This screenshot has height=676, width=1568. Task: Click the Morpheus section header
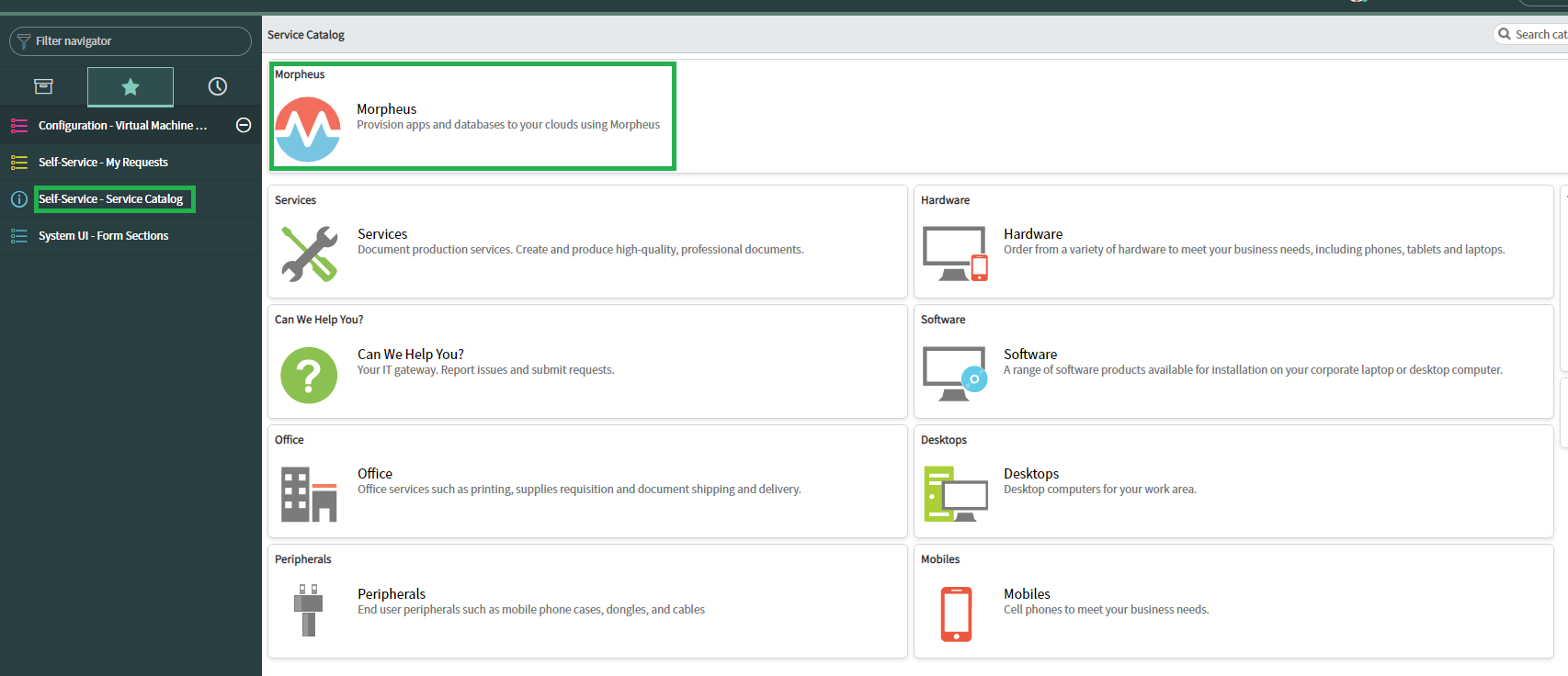pos(300,74)
